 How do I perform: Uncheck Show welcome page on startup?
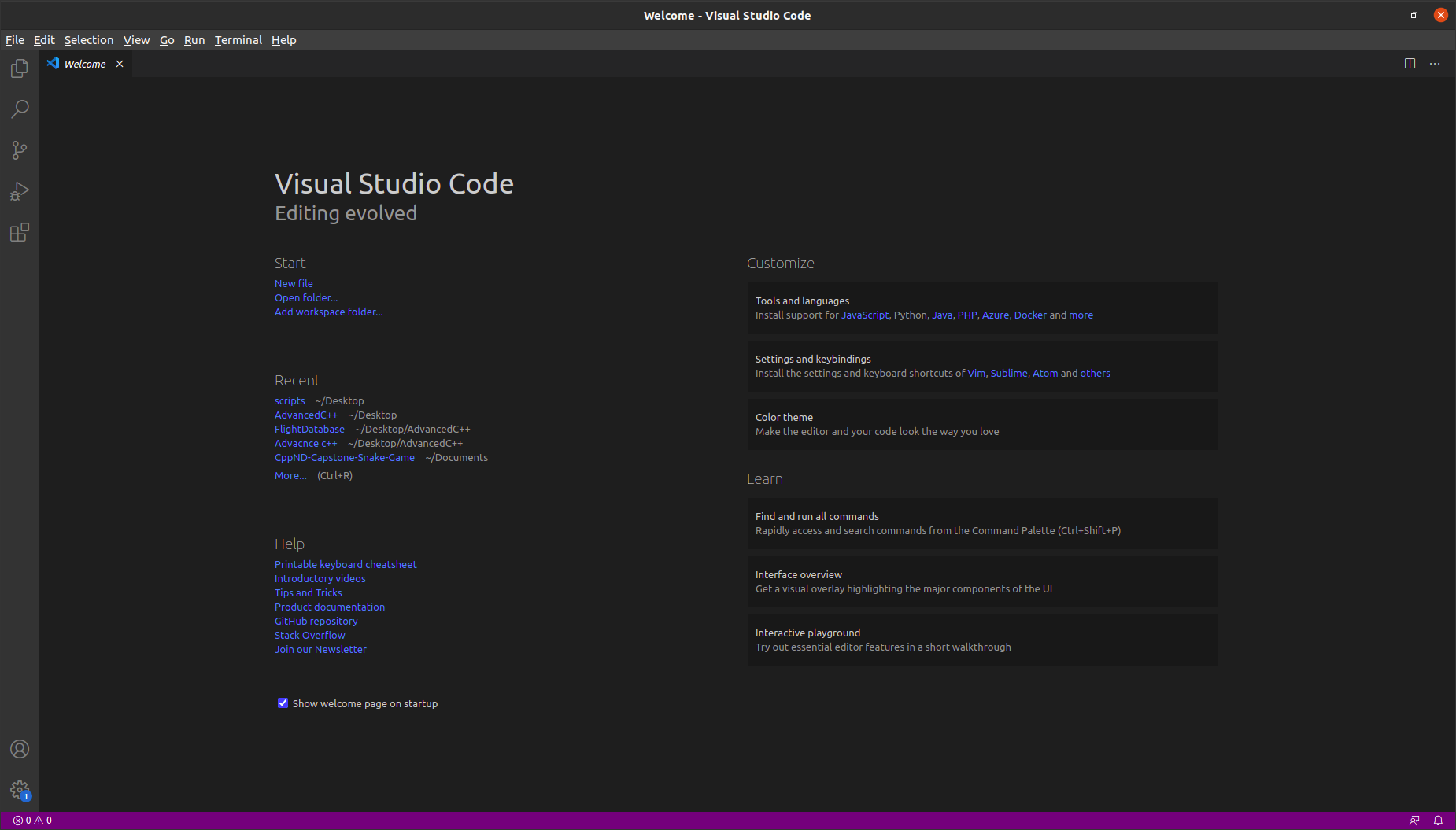283,703
